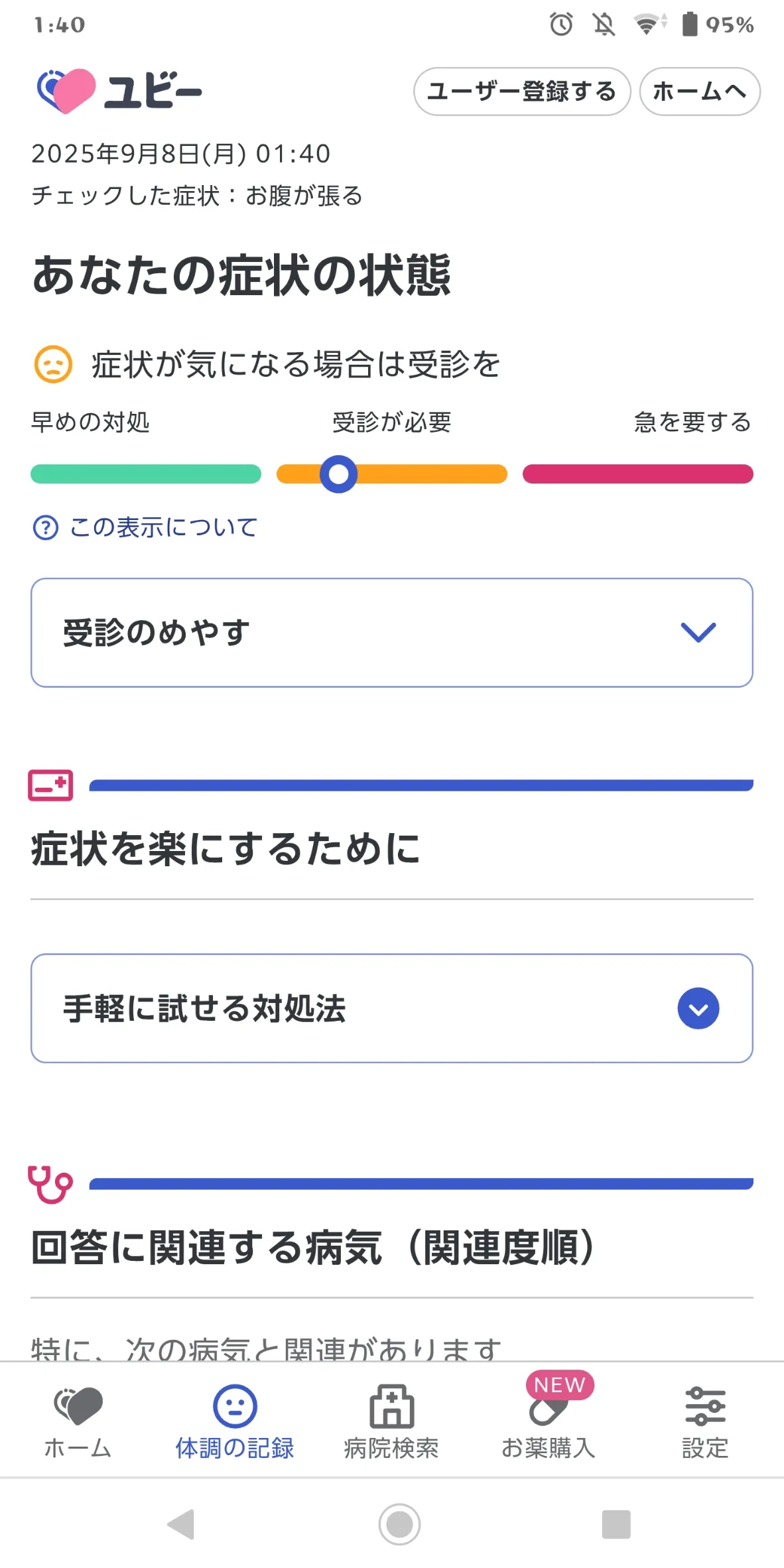Tap the stethoscope section icon

[50, 1184]
